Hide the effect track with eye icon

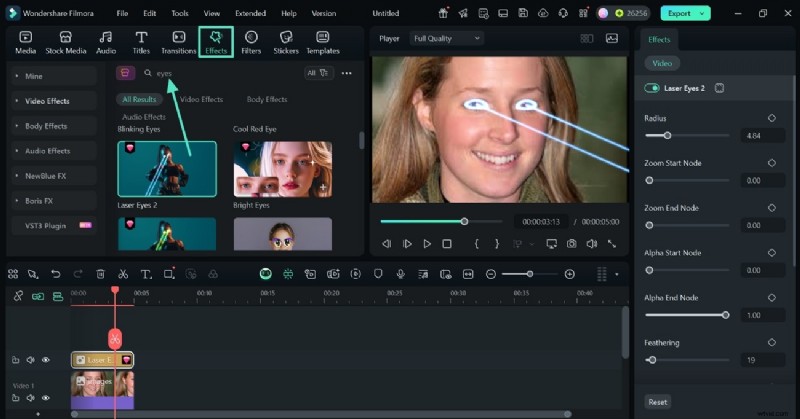(46, 360)
